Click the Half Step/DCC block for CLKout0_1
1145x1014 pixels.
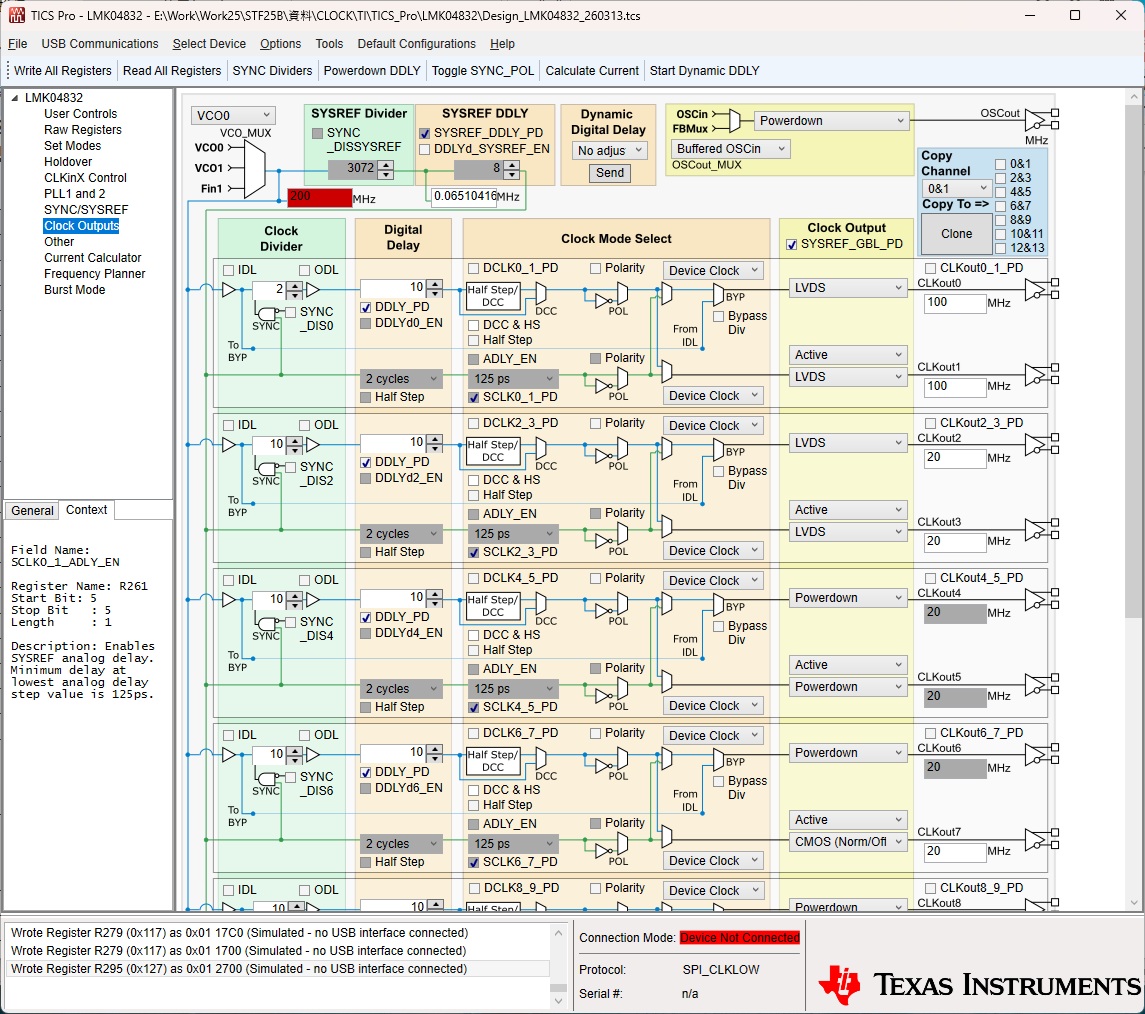493,296
